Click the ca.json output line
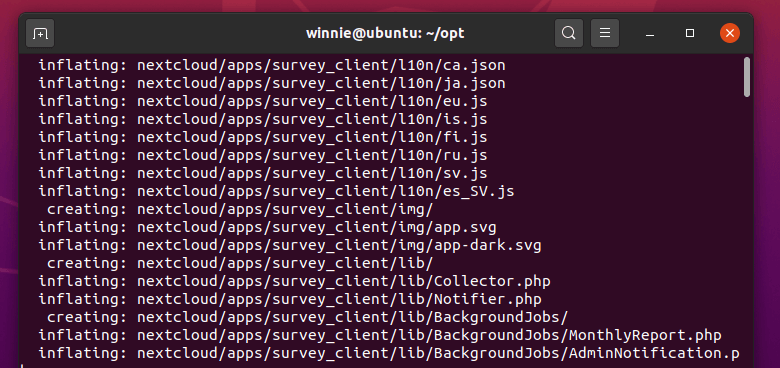Viewport: 780px width, 368px height. coord(272,65)
